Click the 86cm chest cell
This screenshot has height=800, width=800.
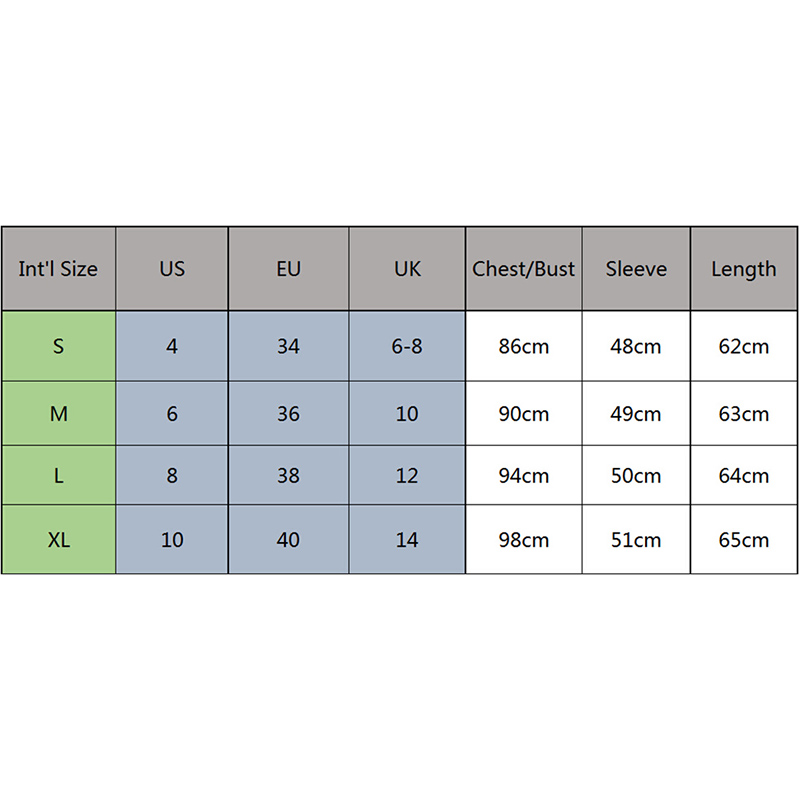[524, 347]
